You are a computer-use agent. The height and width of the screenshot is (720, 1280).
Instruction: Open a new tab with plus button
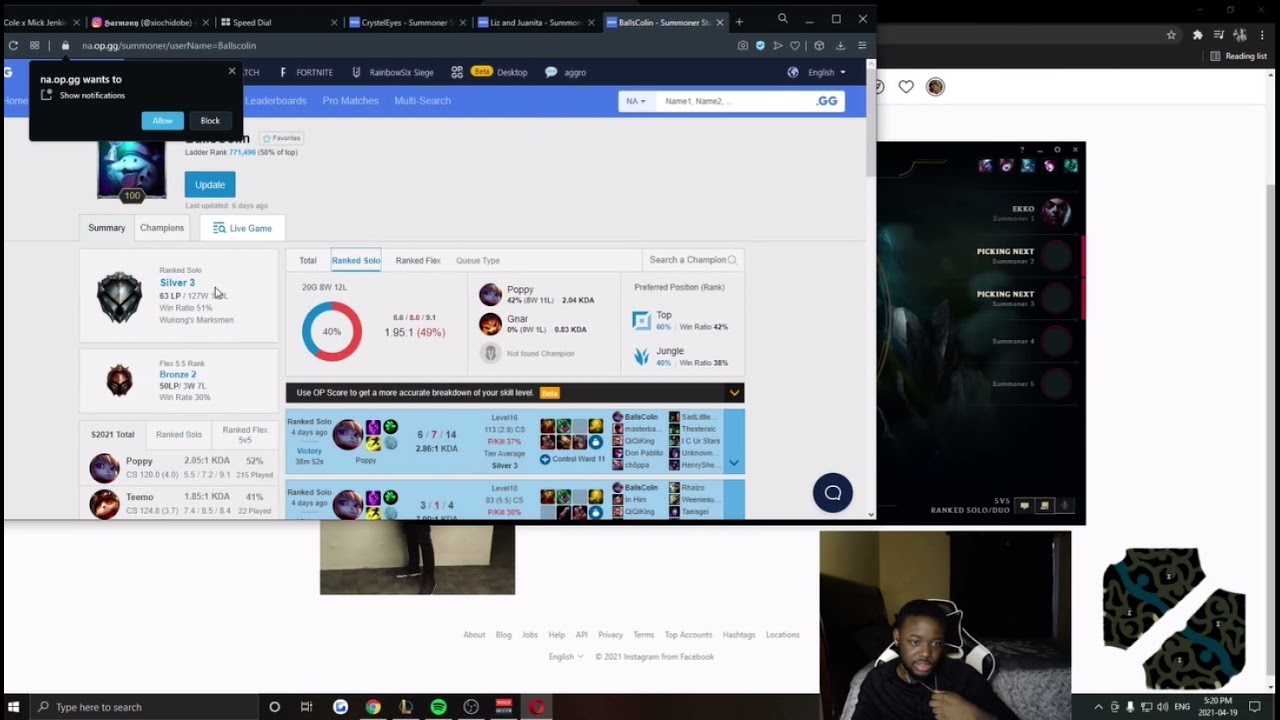point(739,22)
